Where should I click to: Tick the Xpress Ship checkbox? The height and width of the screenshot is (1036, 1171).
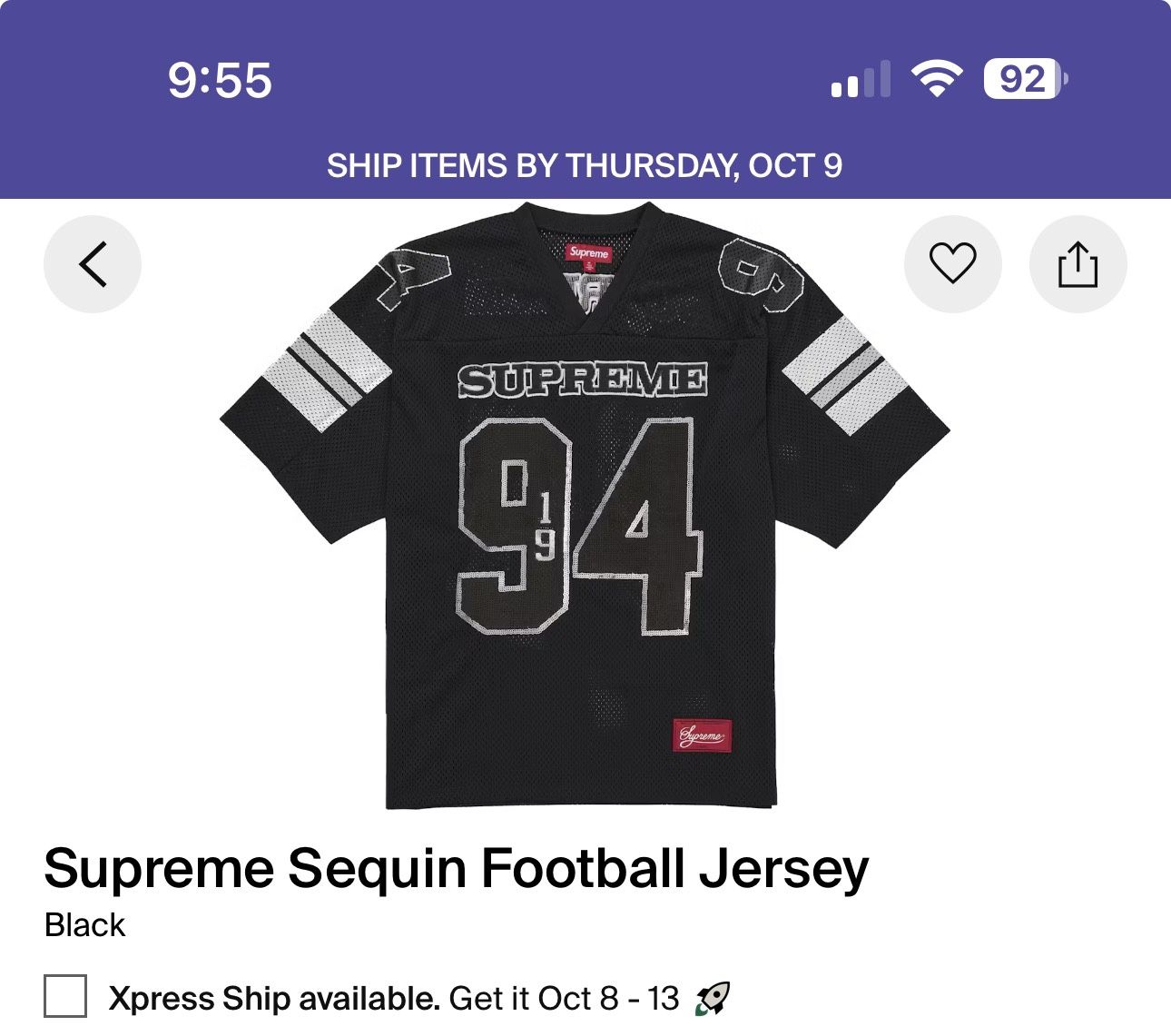click(65, 997)
